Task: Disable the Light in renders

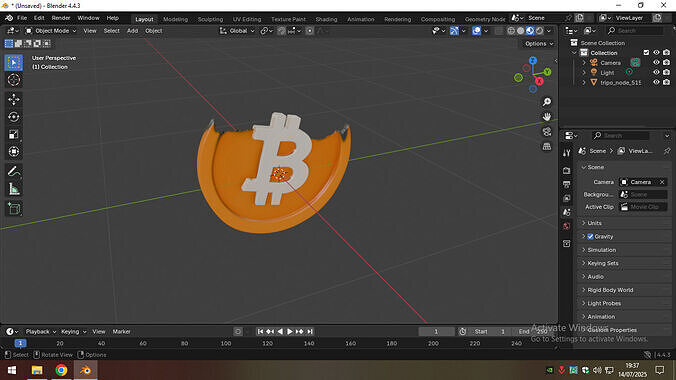Action: [667, 72]
